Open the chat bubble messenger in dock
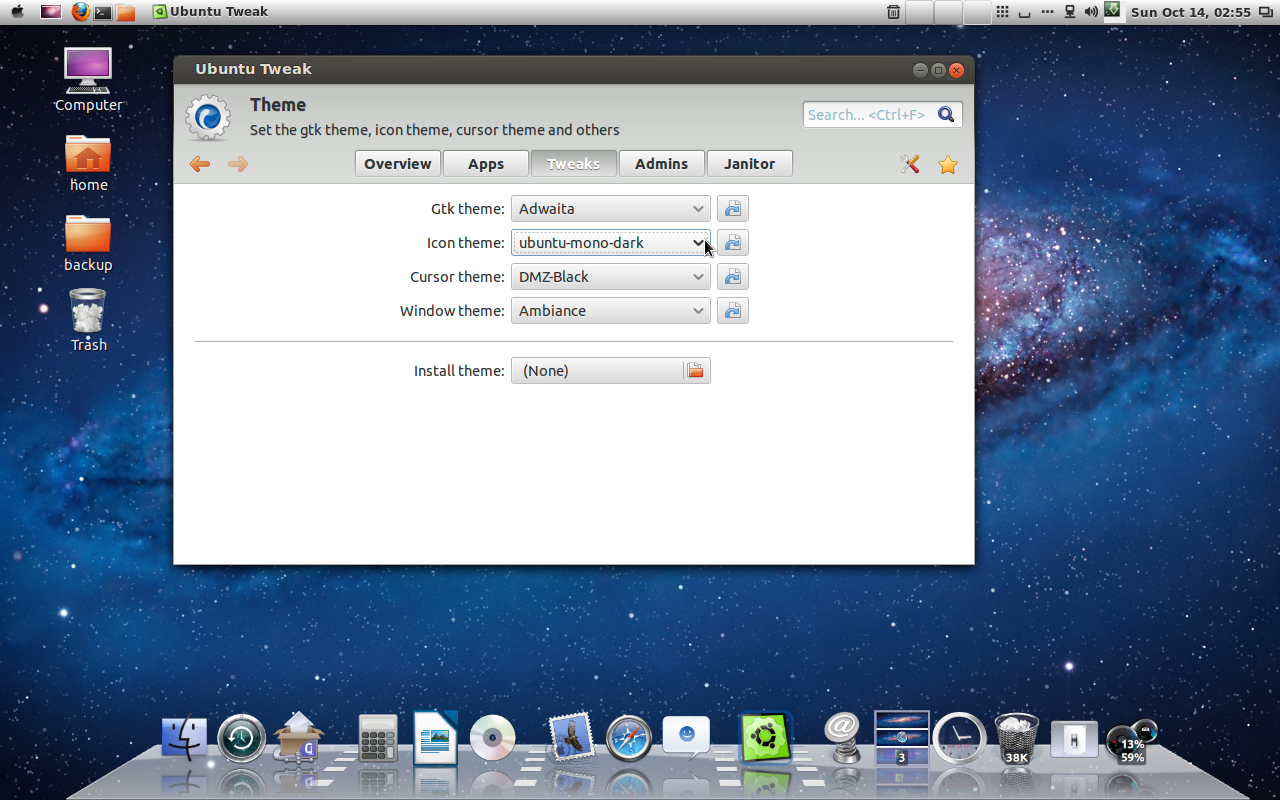This screenshot has height=800, width=1280. (x=686, y=738)
